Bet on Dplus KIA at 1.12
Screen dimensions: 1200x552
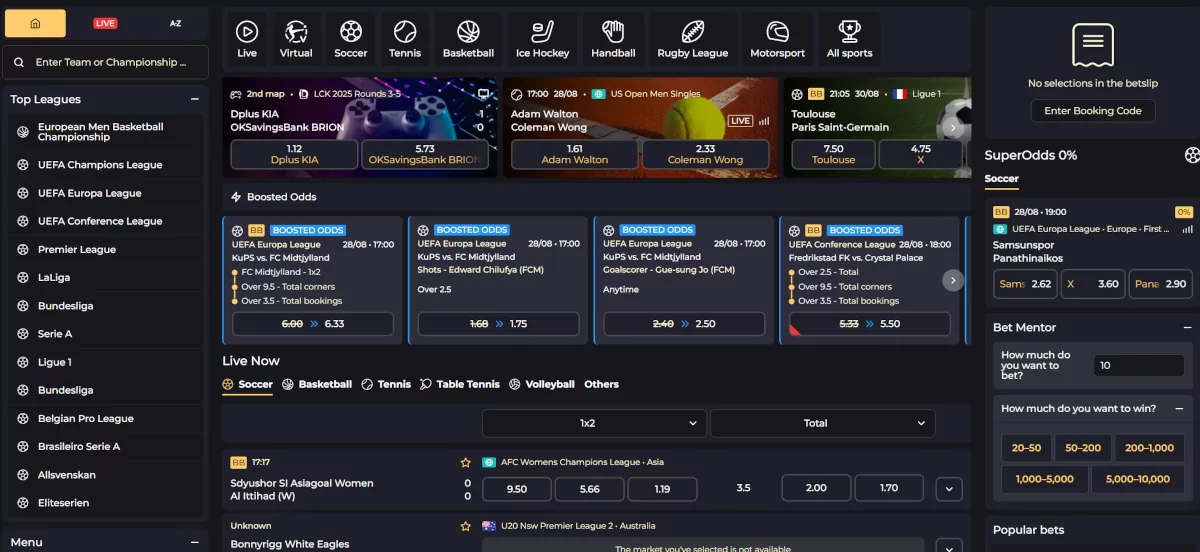click(294, 154)
